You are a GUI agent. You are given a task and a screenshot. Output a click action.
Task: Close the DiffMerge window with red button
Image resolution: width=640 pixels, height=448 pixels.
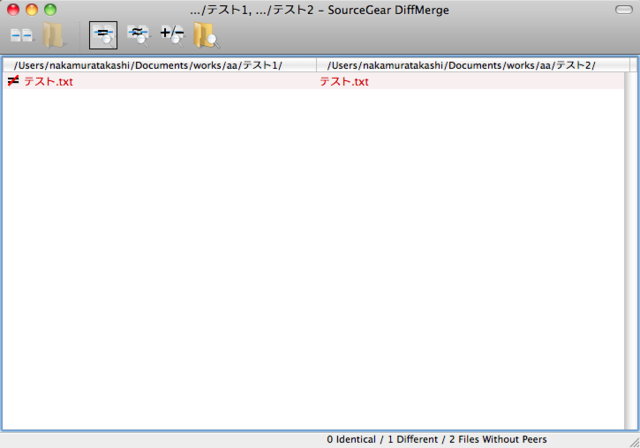point(13,10)
